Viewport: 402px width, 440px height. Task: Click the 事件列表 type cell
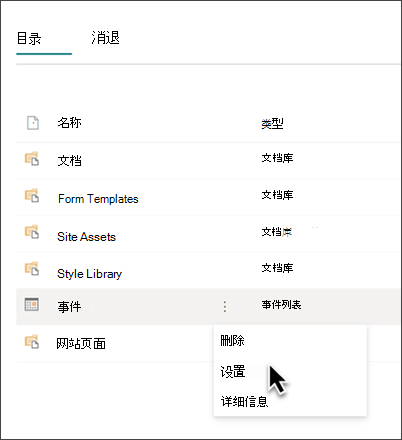point(281,304)
